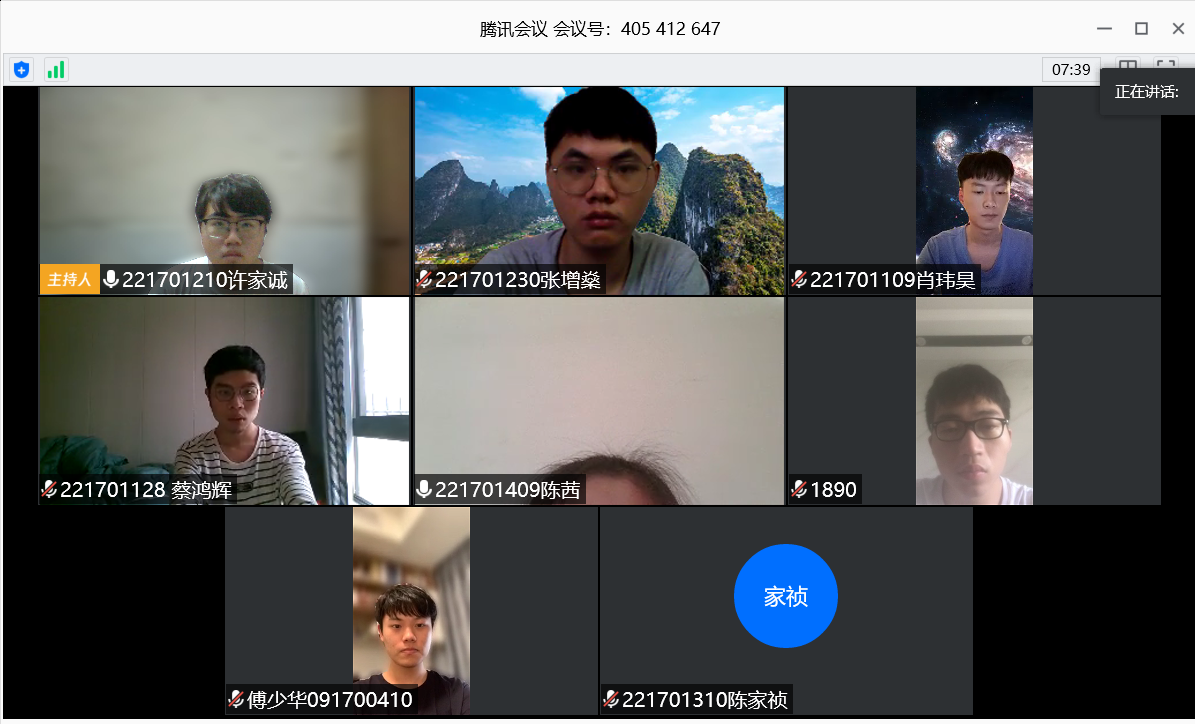
Task: Maximize the Tencent Meeting window
Action: [1141, 29]
